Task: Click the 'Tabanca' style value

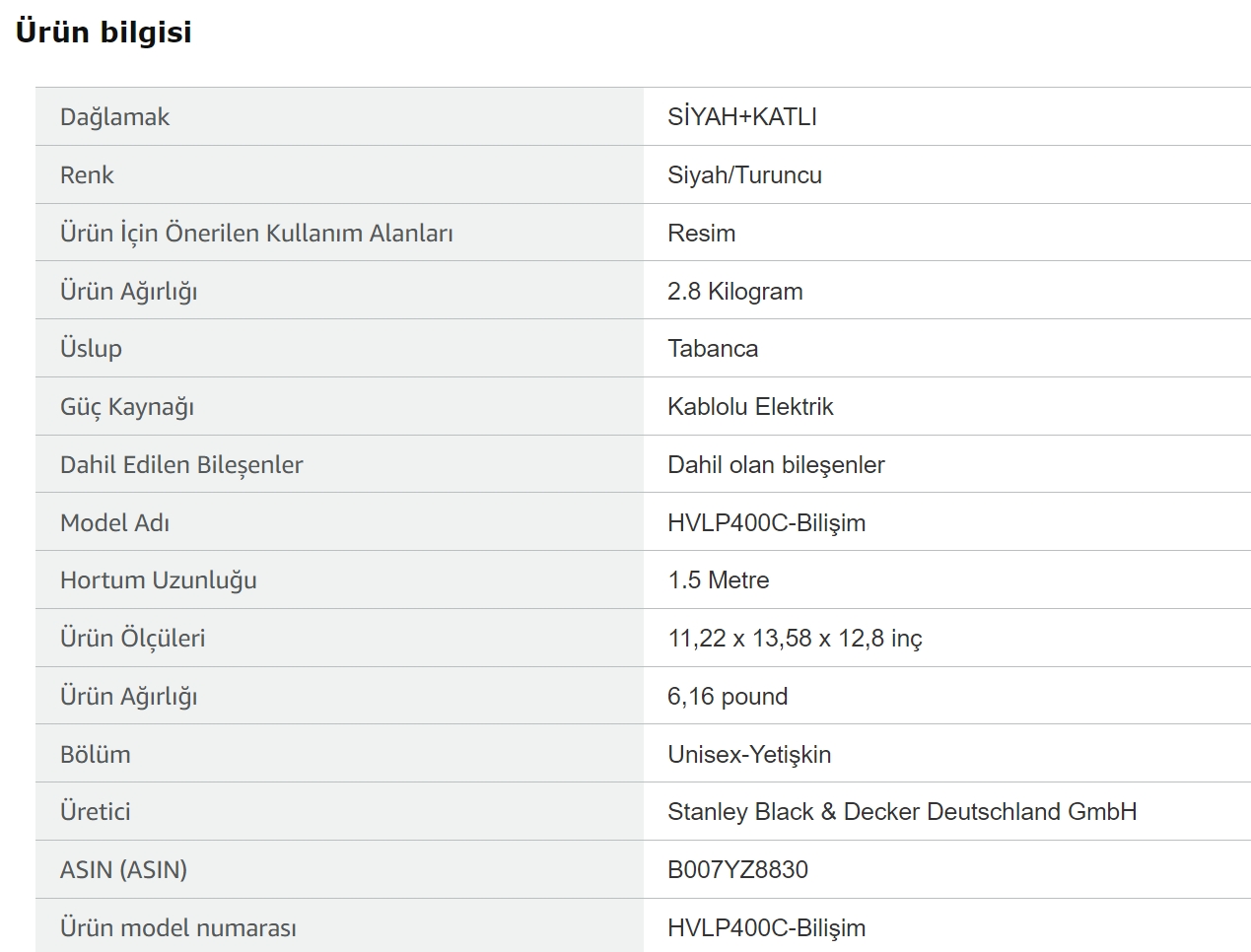Action: click(x=713, y=348)
